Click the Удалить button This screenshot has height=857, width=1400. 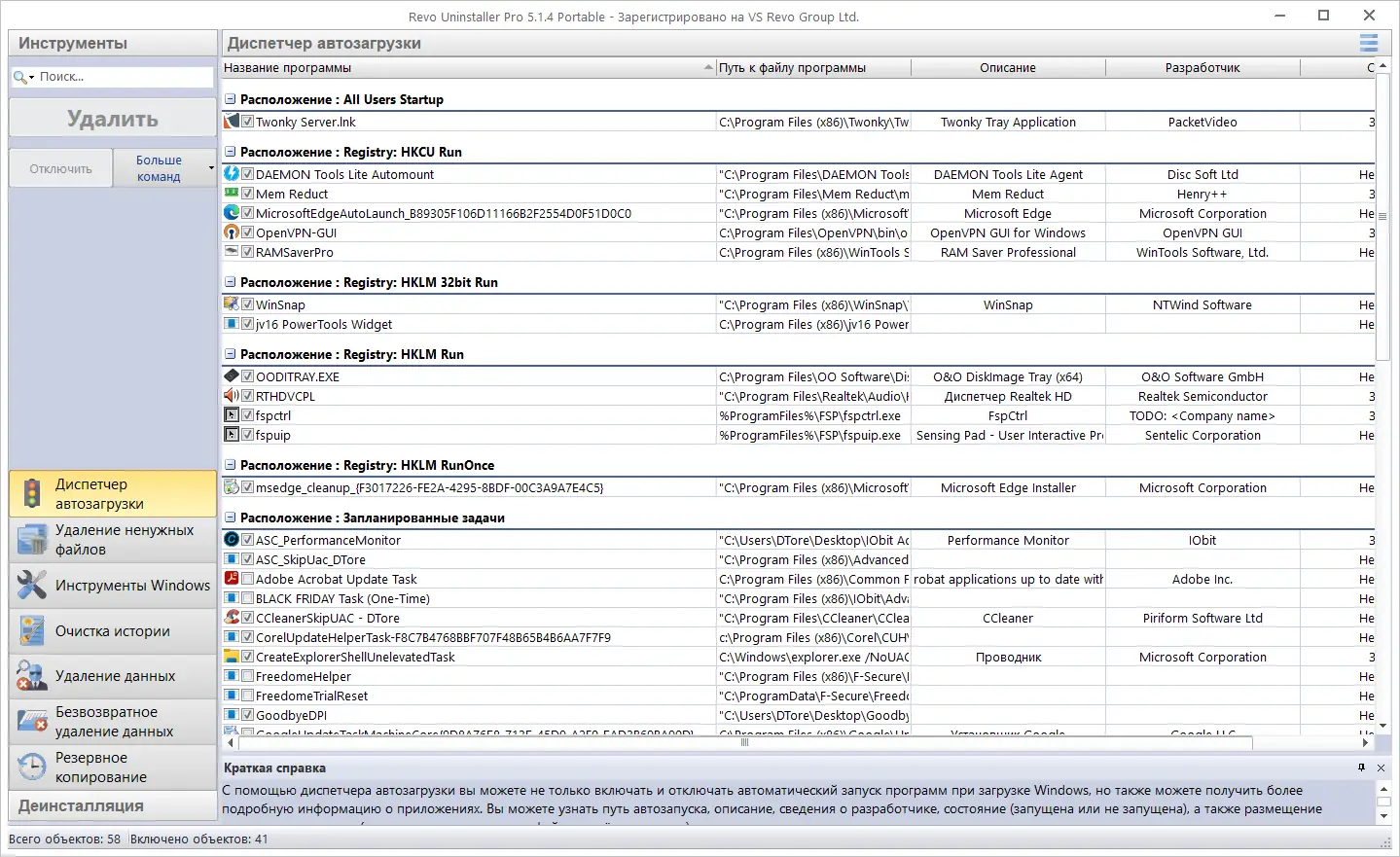point(113,119)
